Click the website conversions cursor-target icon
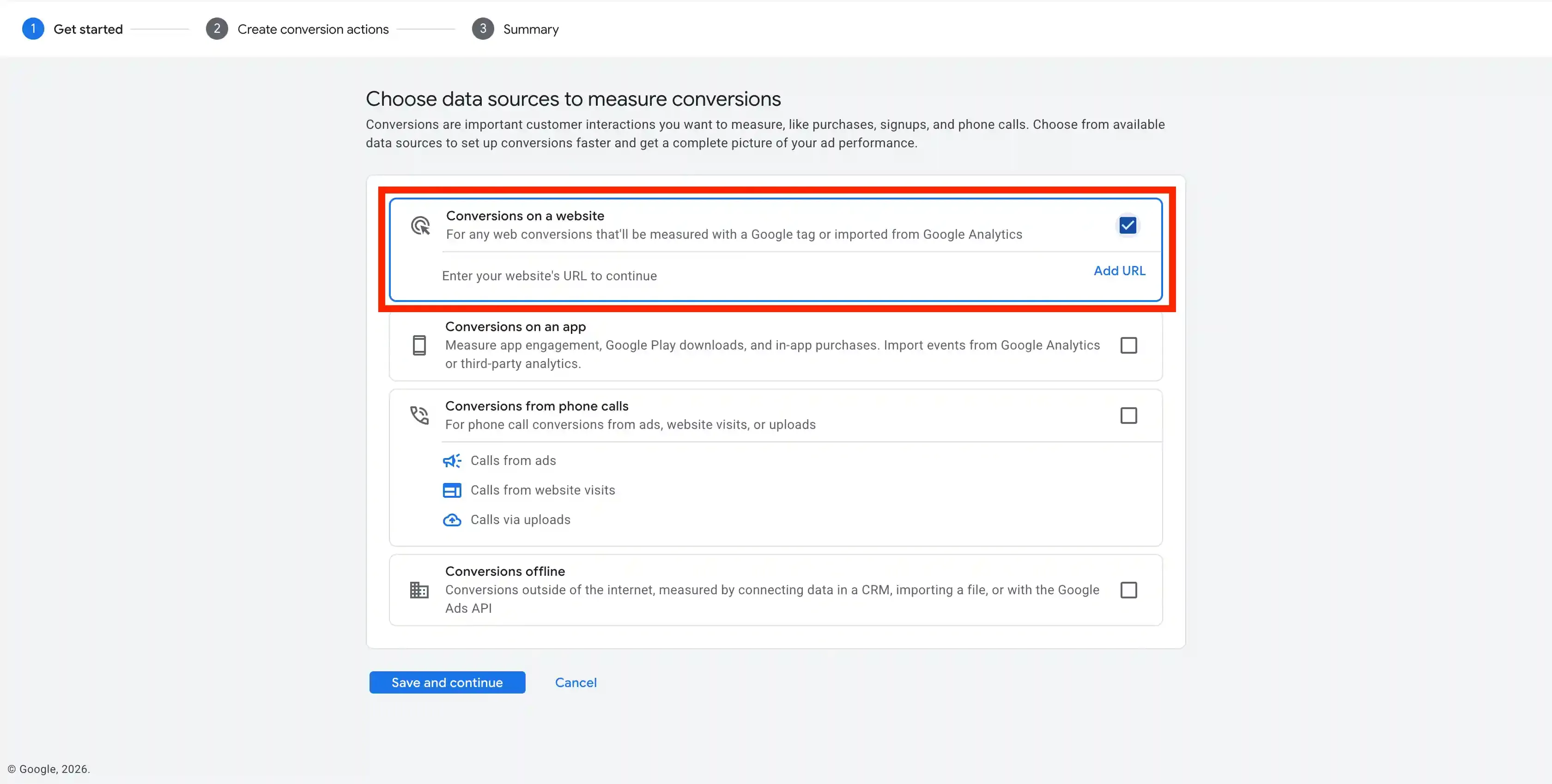Image resolution: width=1552 pixels, height=784 pixels. click(420, 226)
